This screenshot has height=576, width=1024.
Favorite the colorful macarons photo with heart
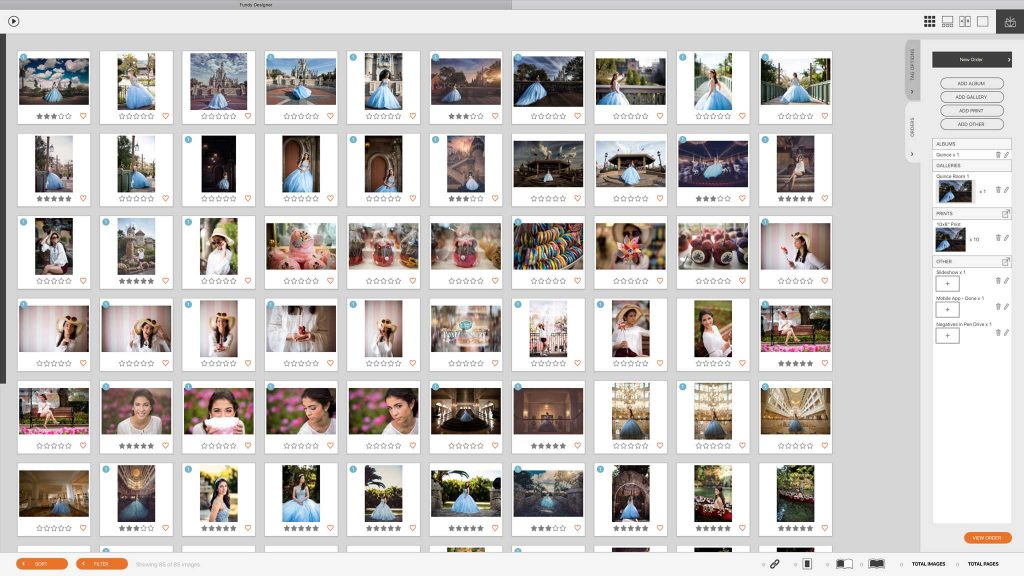pos(577,281)
